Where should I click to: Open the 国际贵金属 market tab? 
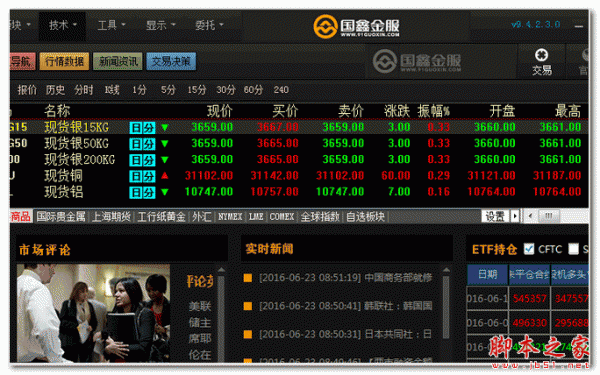pyautogui.click(x=61, y=217)
